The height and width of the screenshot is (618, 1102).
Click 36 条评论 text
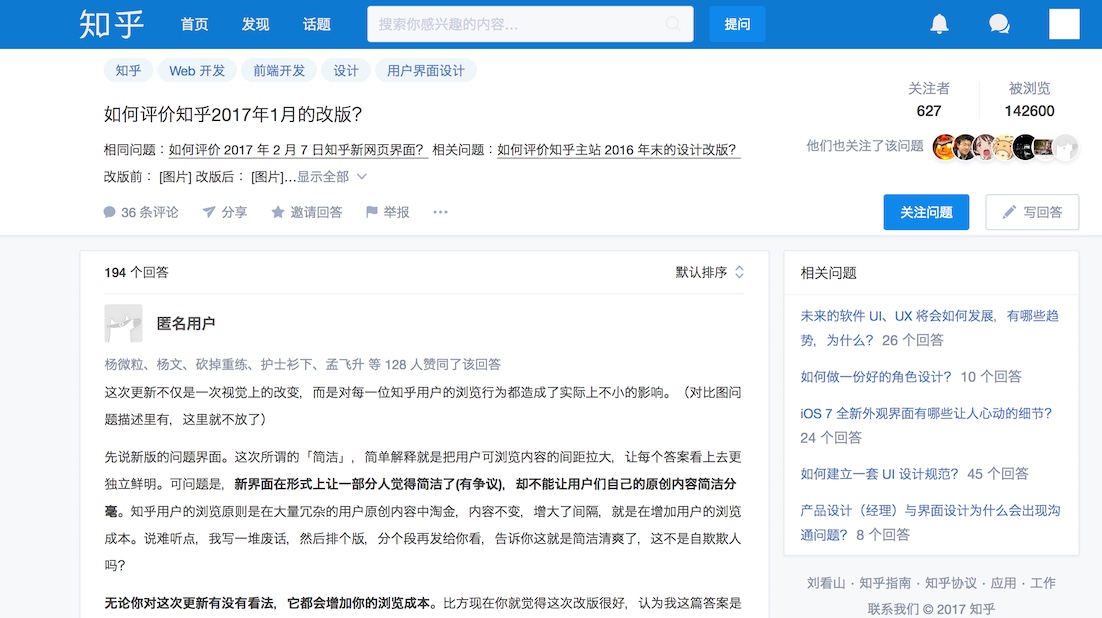coord(150,212)
